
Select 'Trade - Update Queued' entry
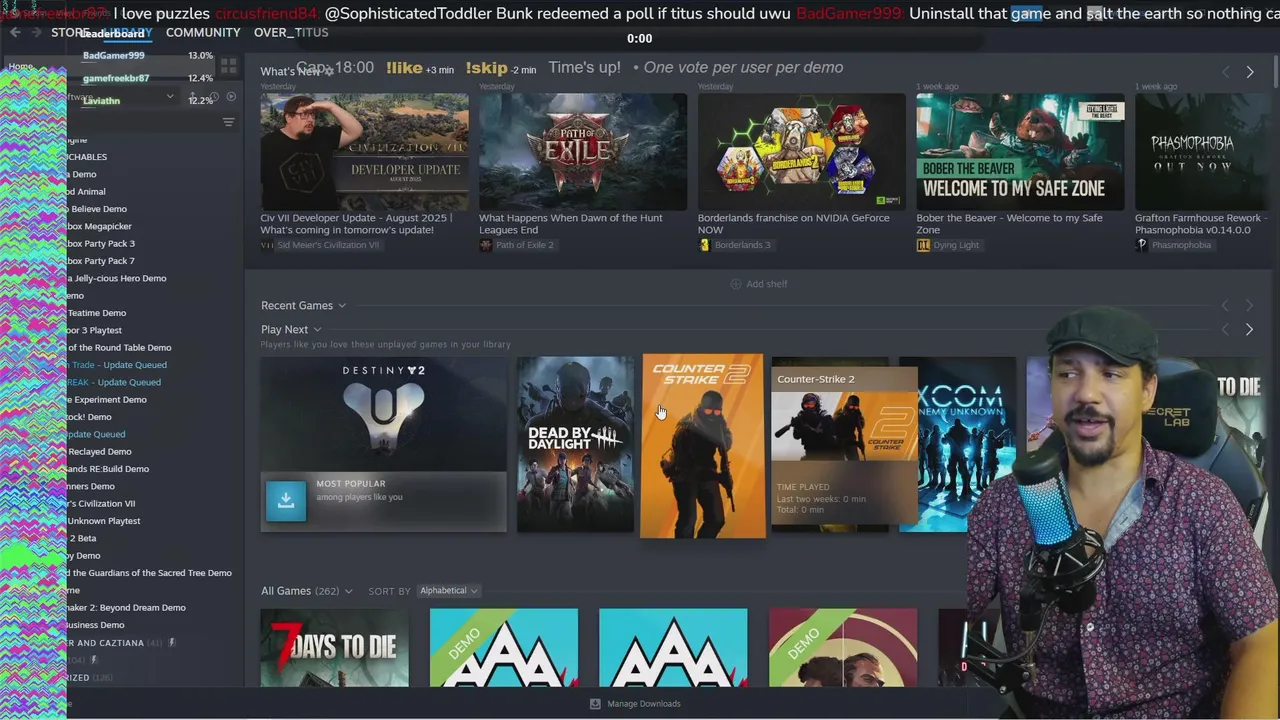(118, 365)
